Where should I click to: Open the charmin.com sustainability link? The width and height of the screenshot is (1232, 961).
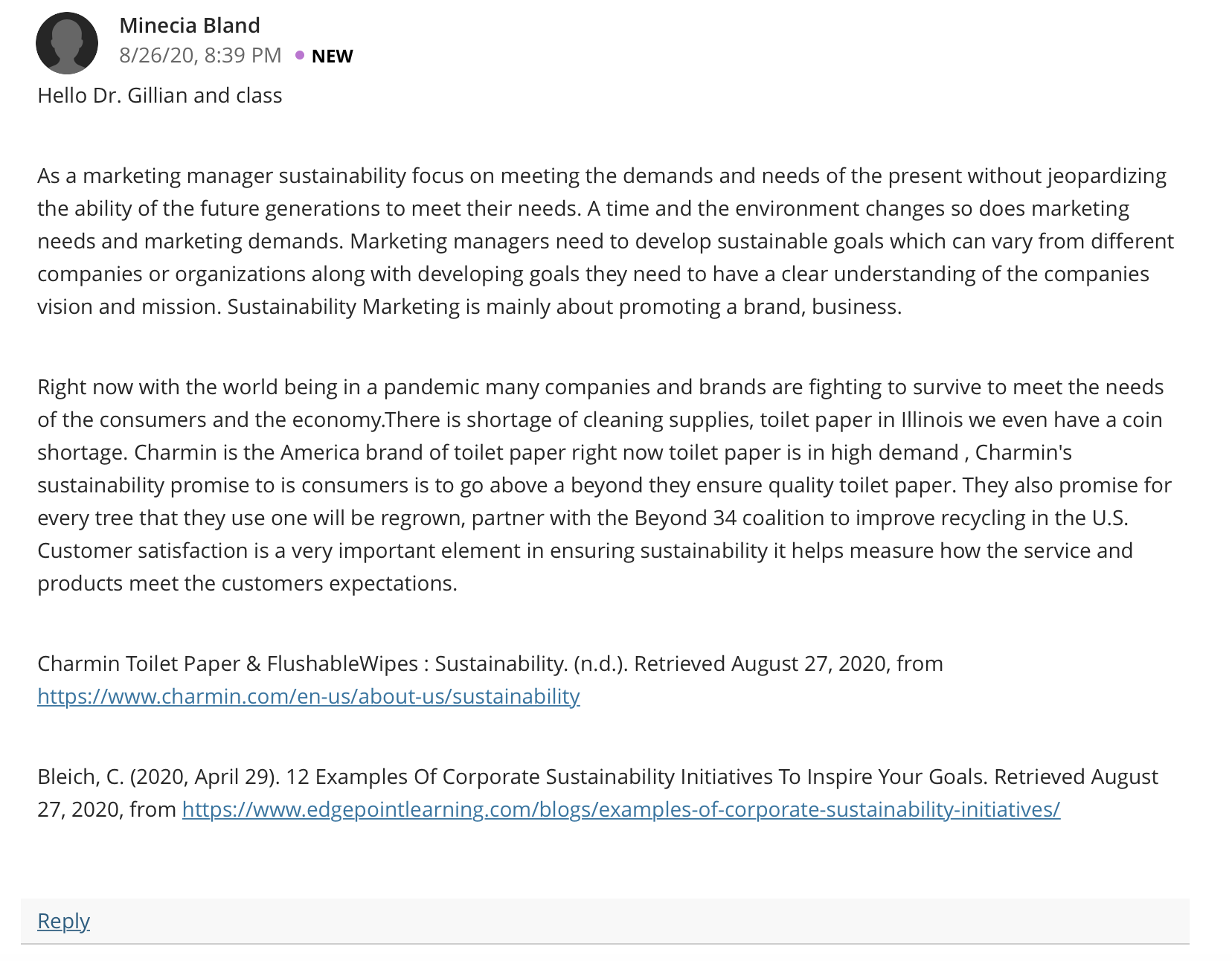309,696
